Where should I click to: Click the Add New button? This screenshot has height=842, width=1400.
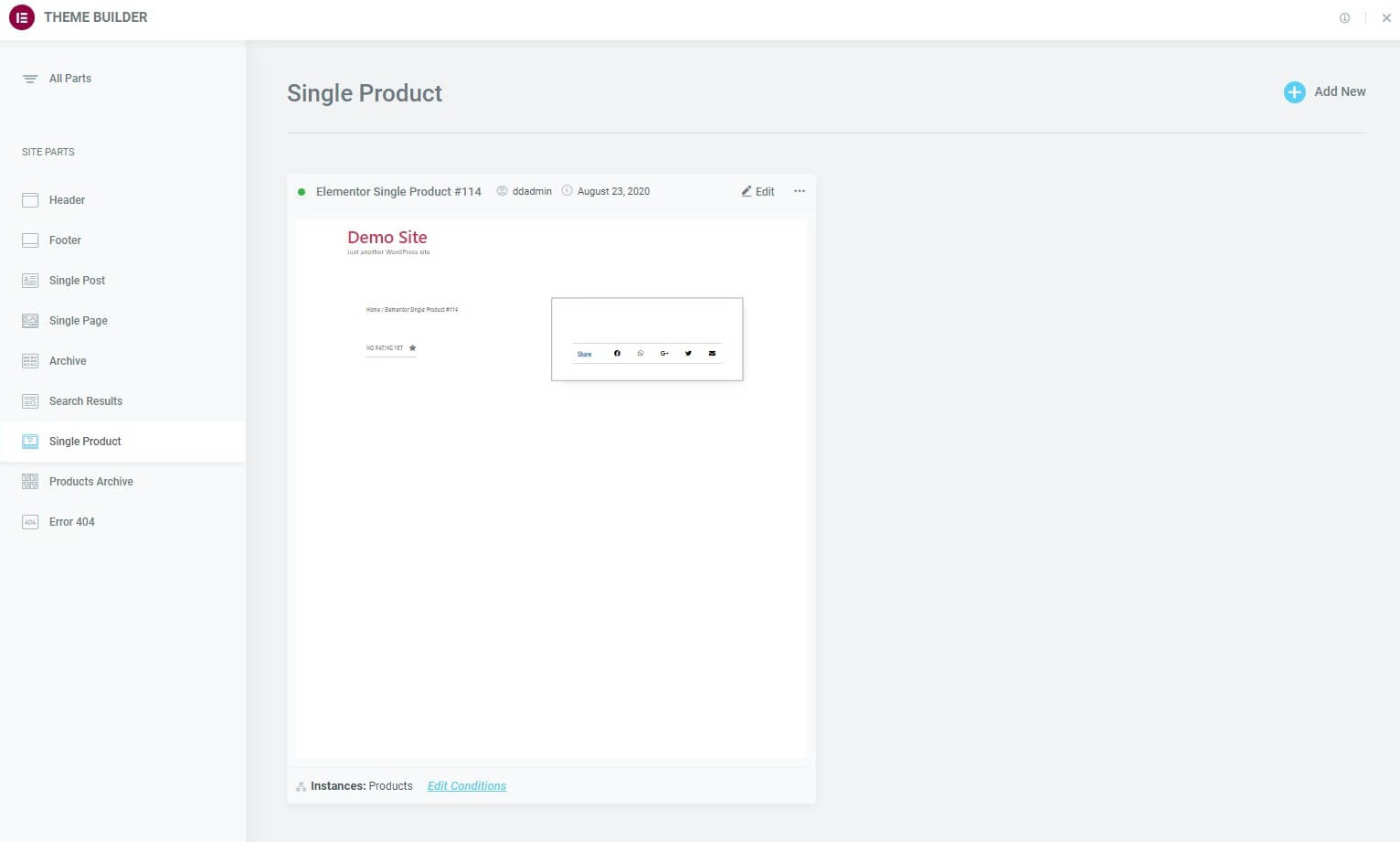pyautogui.click(x=1325, y=91)
